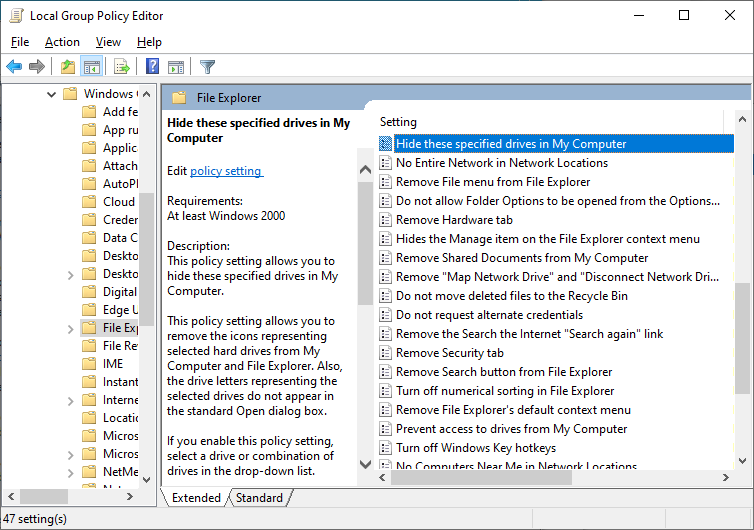Expand the Desktop Window Manager tree node arrow

coord(69,274)
